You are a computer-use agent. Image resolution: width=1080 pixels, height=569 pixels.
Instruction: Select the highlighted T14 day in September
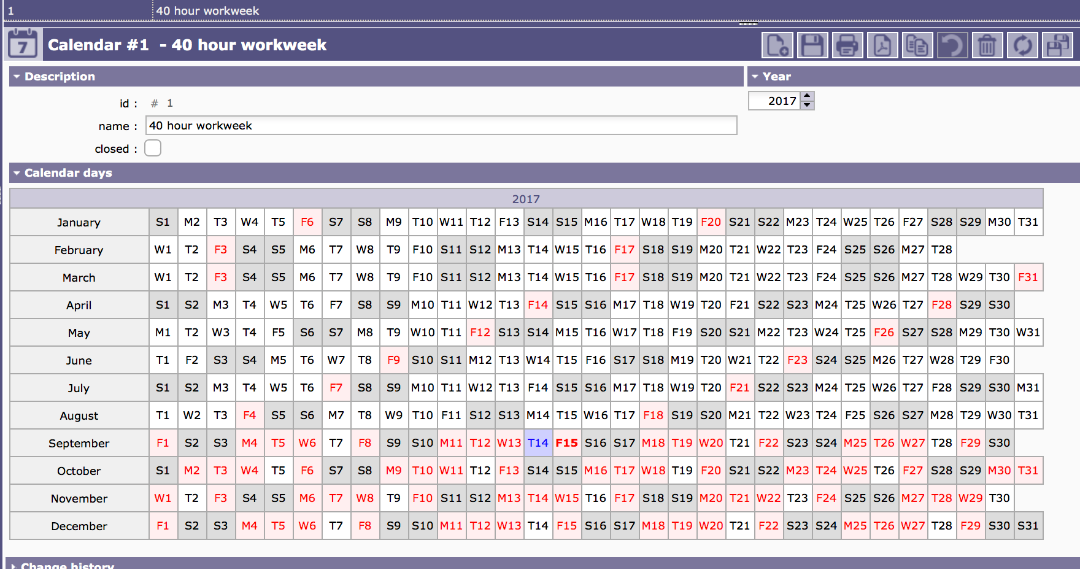tap(538, 443)
